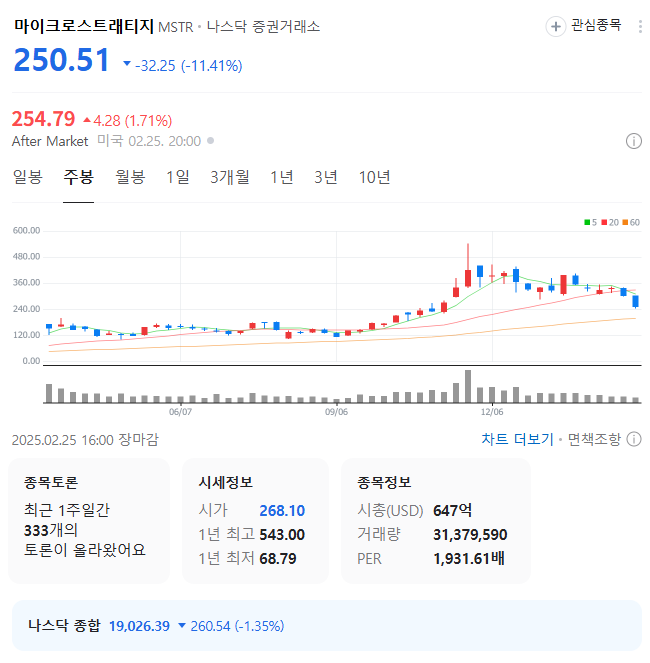
Task: Show the 1일 intraday chart
Action: [178, 177]
